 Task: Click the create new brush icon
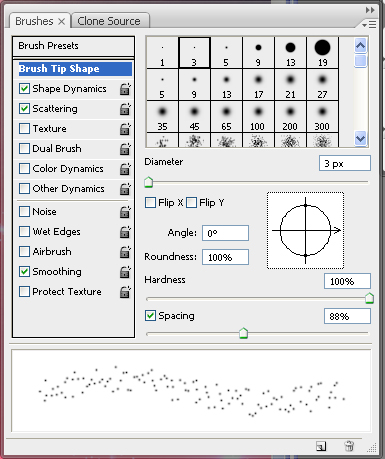pos(321,446)
